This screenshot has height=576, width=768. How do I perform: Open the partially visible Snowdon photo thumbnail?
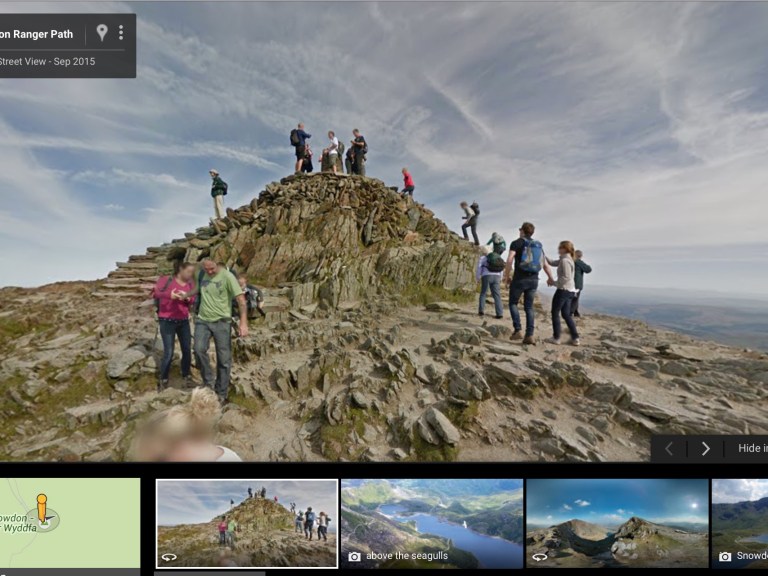(740, 520)
